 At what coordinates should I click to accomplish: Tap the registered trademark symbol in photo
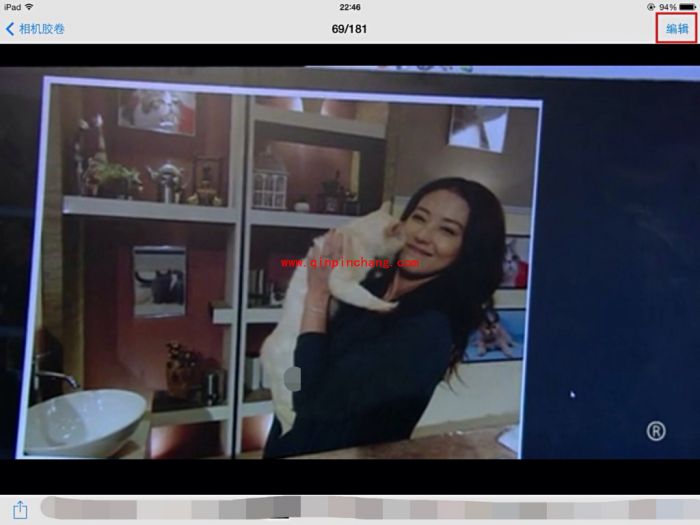[656, 431]
